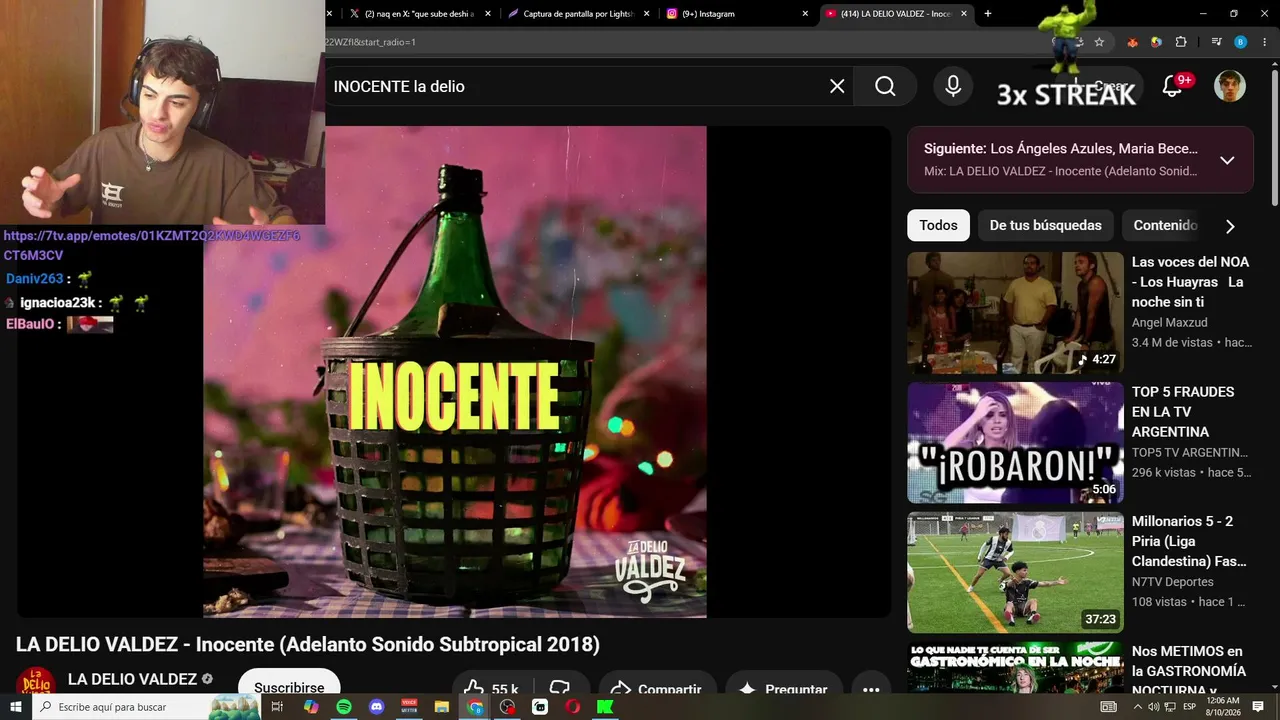Click the Suscribirse button

click(x=289, y=689)
